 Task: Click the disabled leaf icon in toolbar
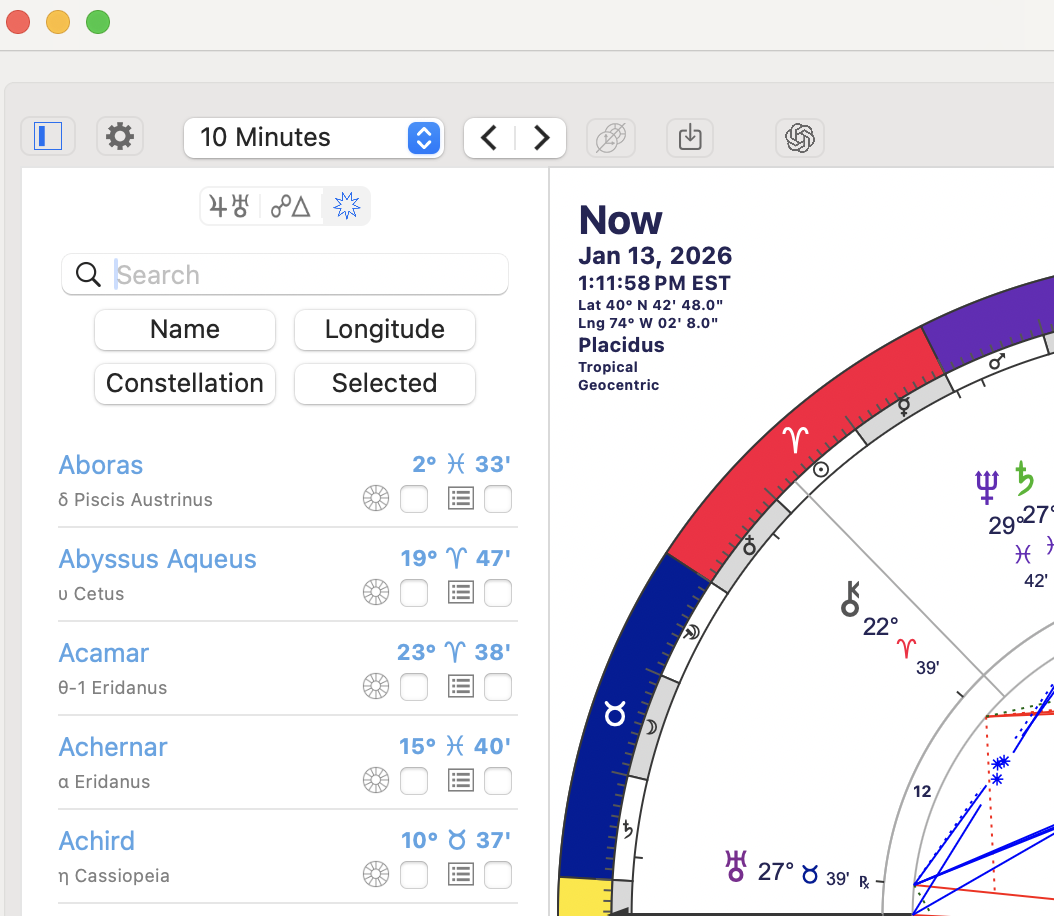click(x=610, y=137)
